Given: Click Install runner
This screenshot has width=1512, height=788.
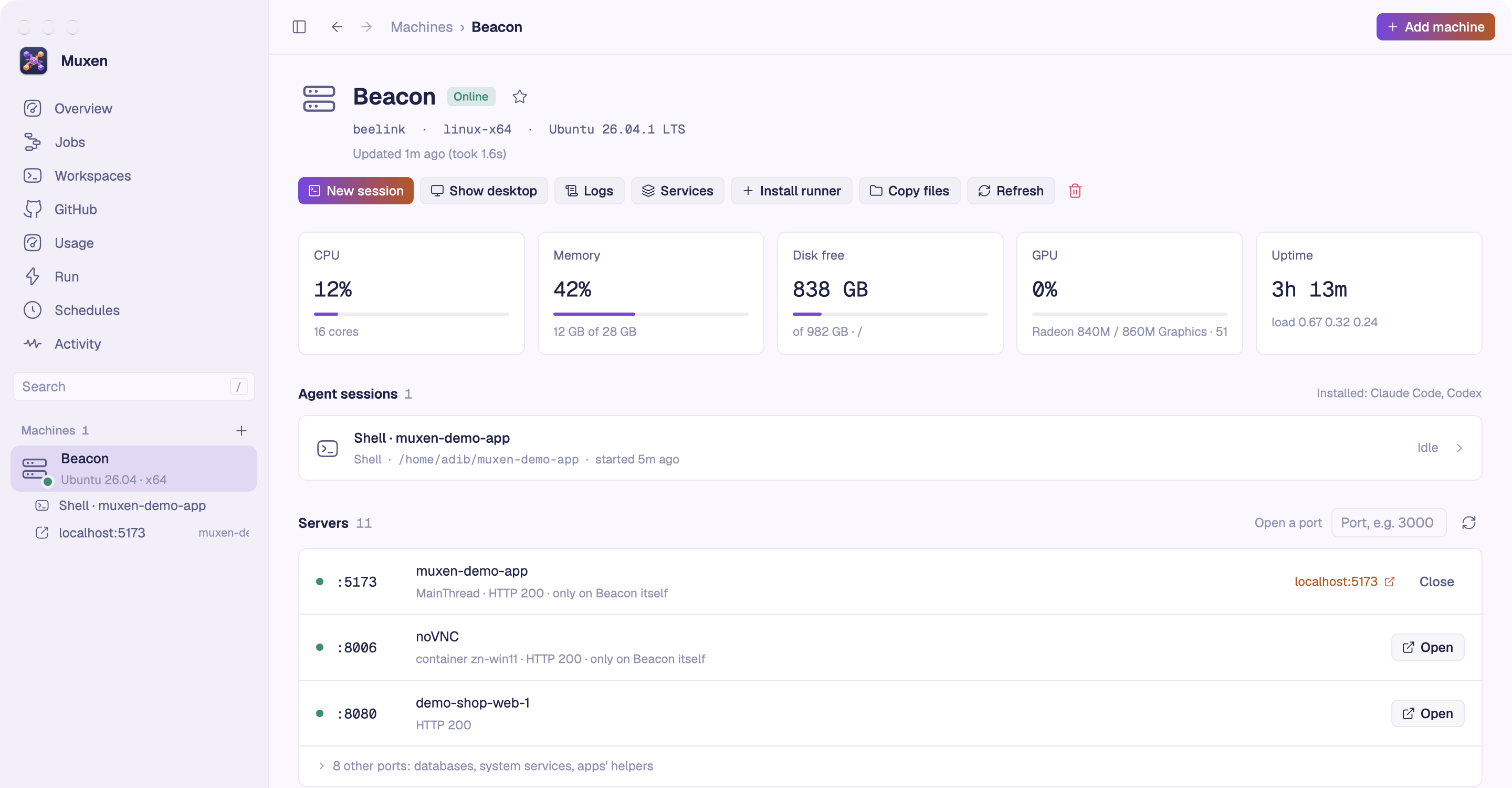Looking at the screenshot, I should (791, 191).
